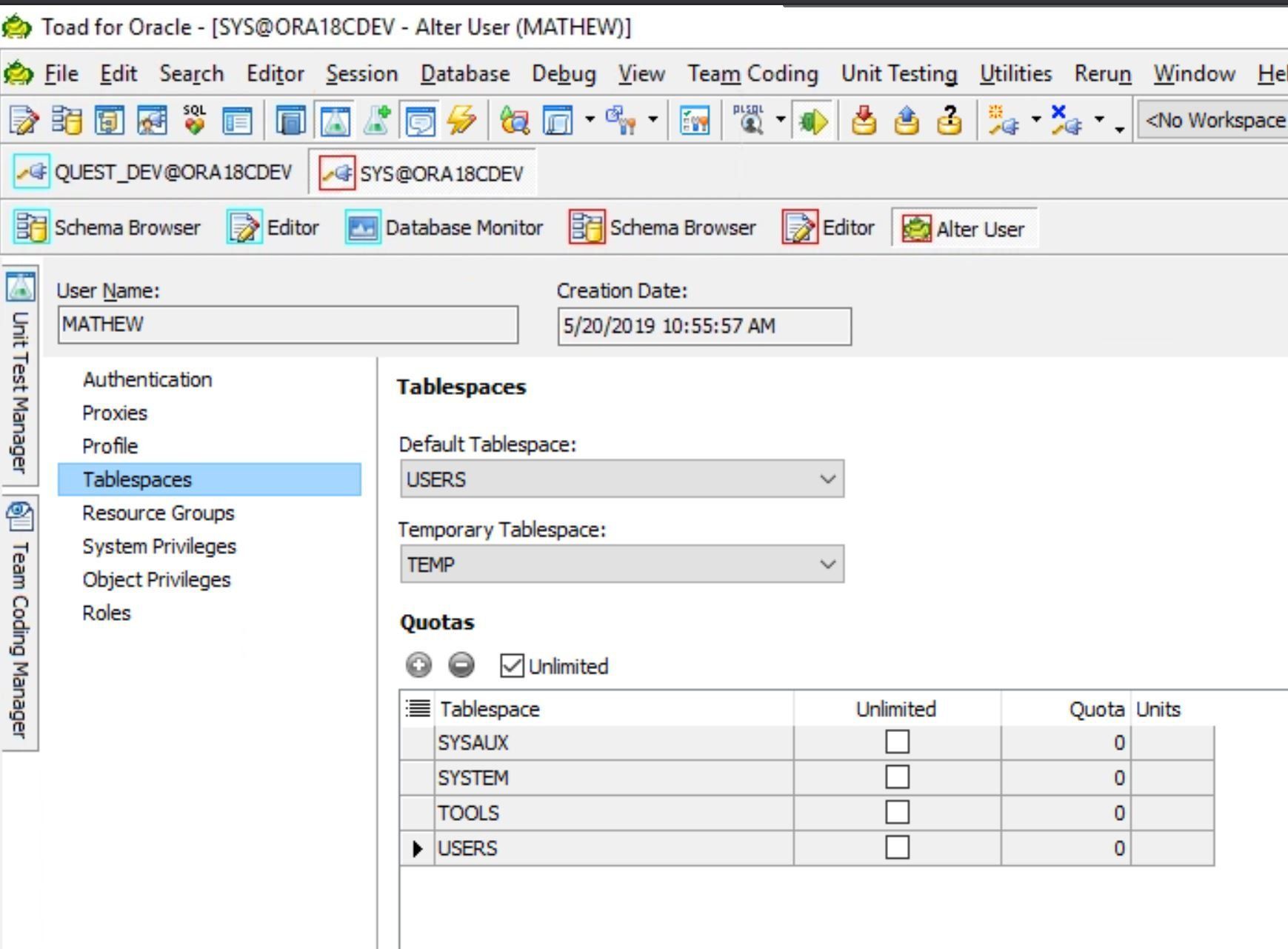Click the TOOLS tablespace name cell
1288x949 pixels.
[x=614, y=813]
